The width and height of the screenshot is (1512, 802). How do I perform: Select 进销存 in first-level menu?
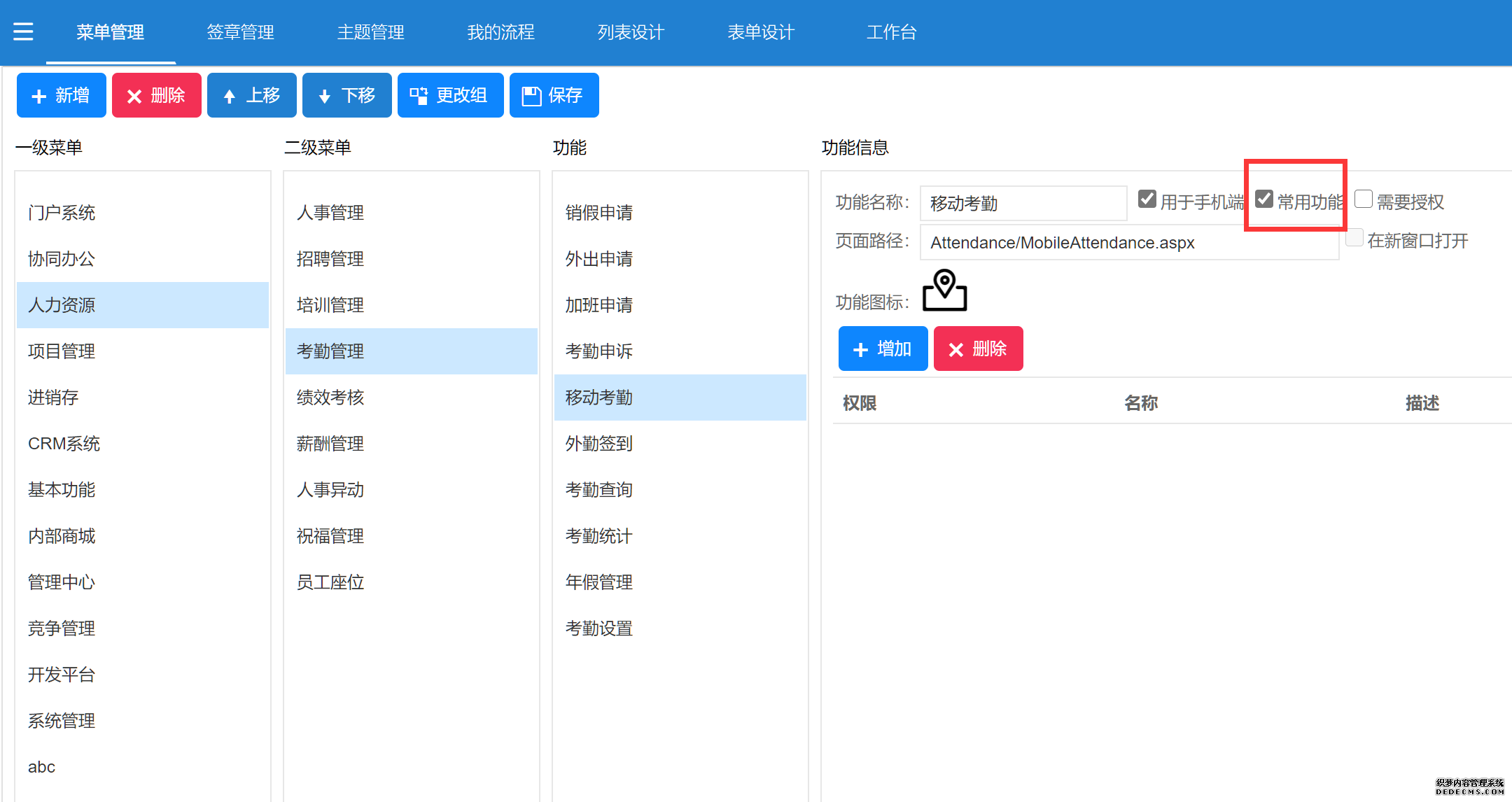click(x=143, y=398)
